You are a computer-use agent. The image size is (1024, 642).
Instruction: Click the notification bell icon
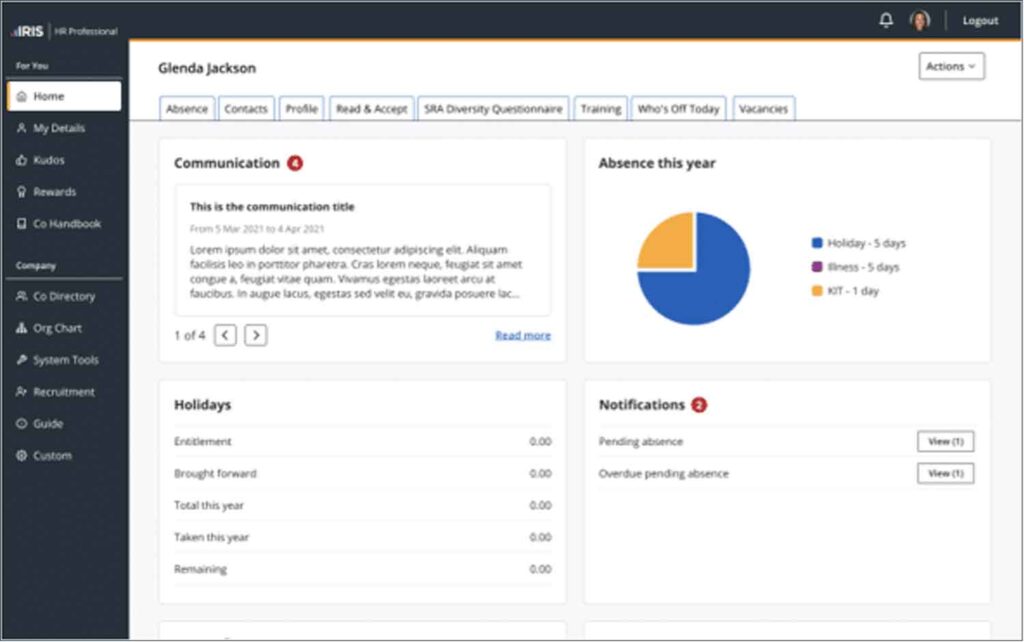(x=885, y=20)
